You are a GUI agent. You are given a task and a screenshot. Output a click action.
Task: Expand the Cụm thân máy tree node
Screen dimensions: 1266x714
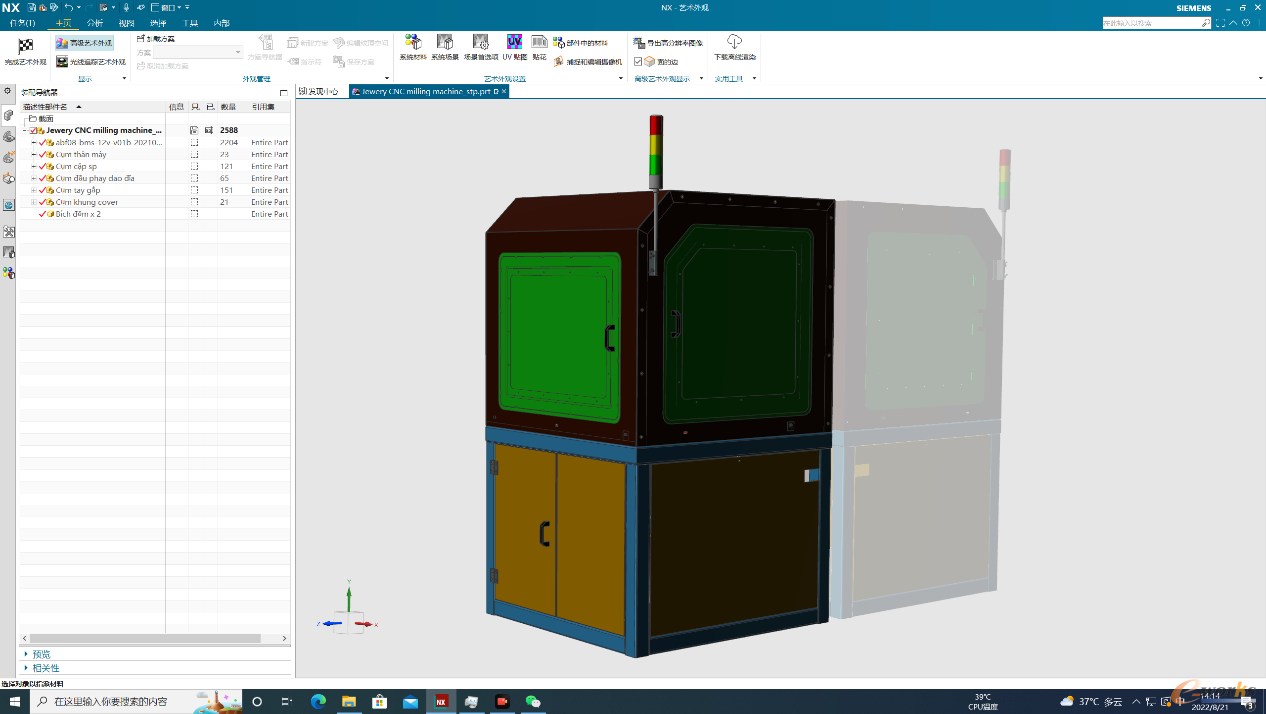[x=34, y=154]
